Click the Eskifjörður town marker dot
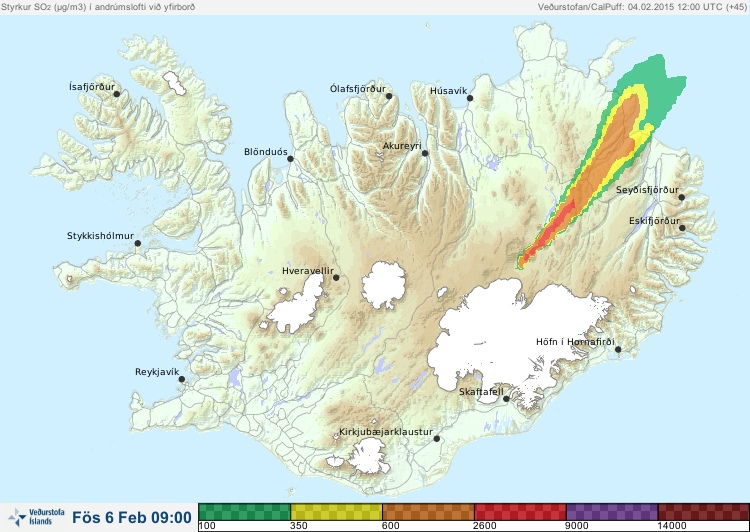Screen dimensions: 750x532 tap(683, 228)
